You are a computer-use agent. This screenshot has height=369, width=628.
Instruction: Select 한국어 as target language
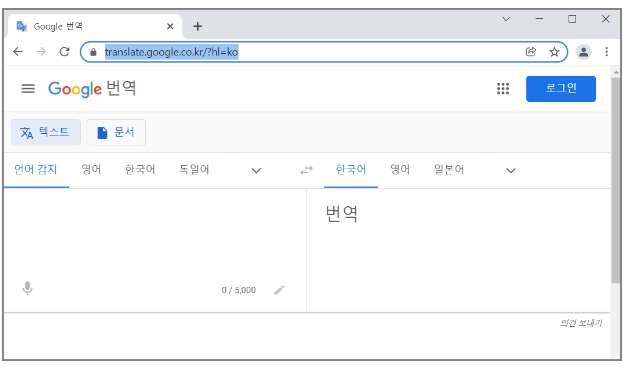[x=351, y=169]
